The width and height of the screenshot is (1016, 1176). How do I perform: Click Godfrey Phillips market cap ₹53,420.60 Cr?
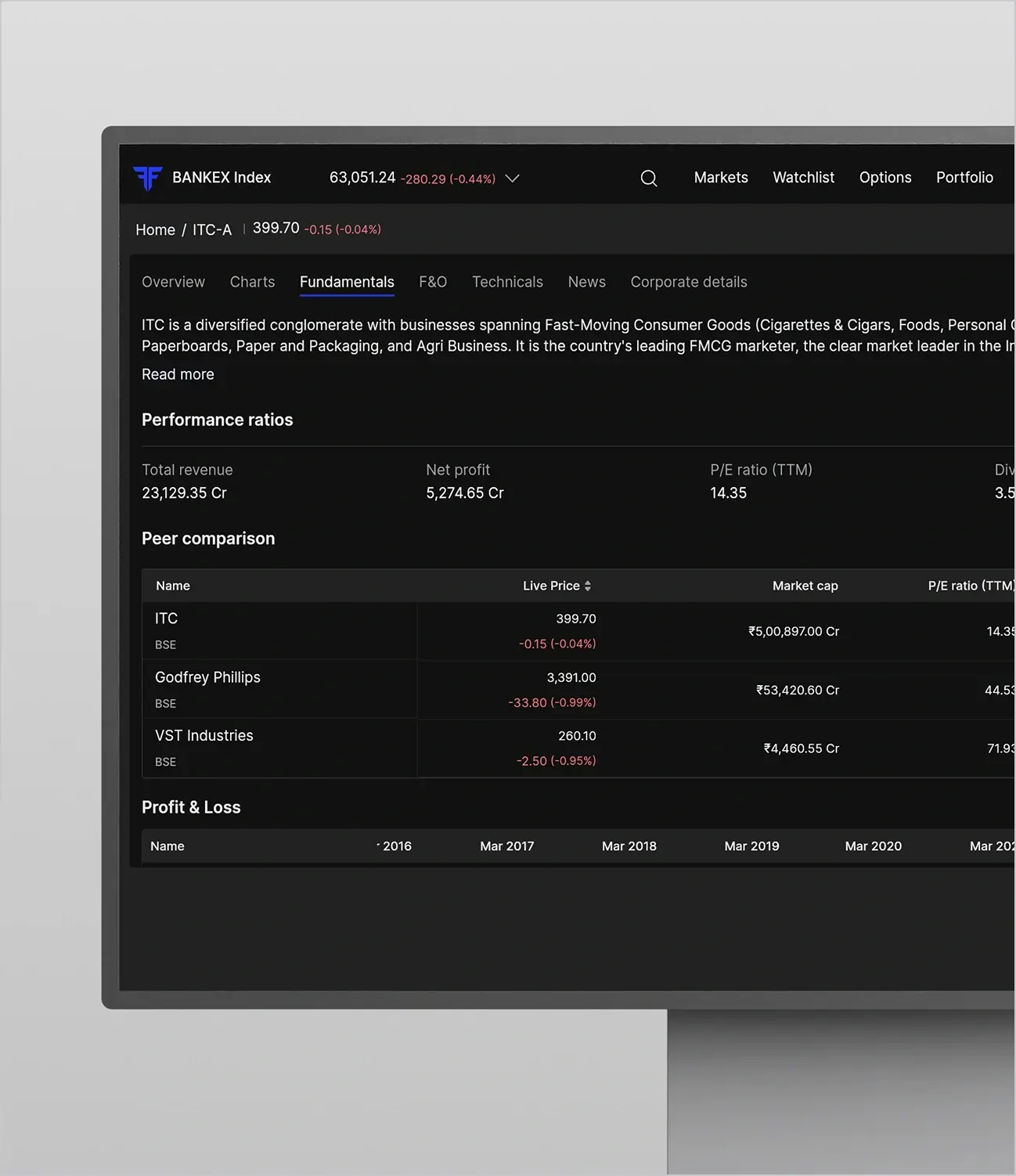pyautogui.click(x=798, y=690)
